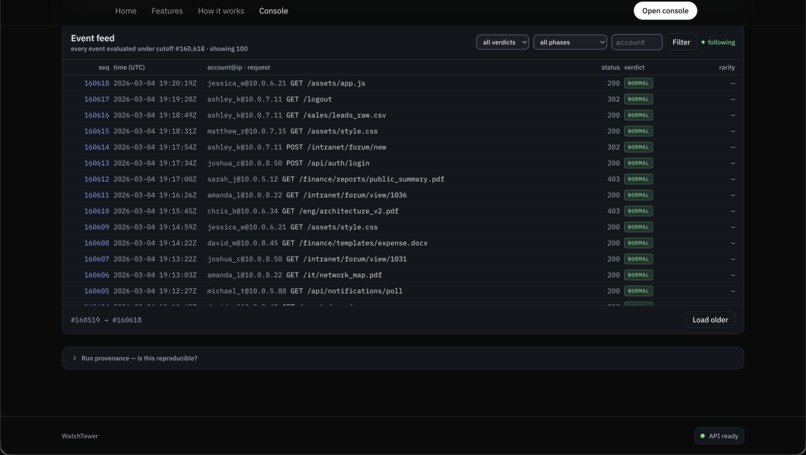Open the all phases dropdown
The height and width of the screenshot is (455, 806).
(x=570, y=42)
